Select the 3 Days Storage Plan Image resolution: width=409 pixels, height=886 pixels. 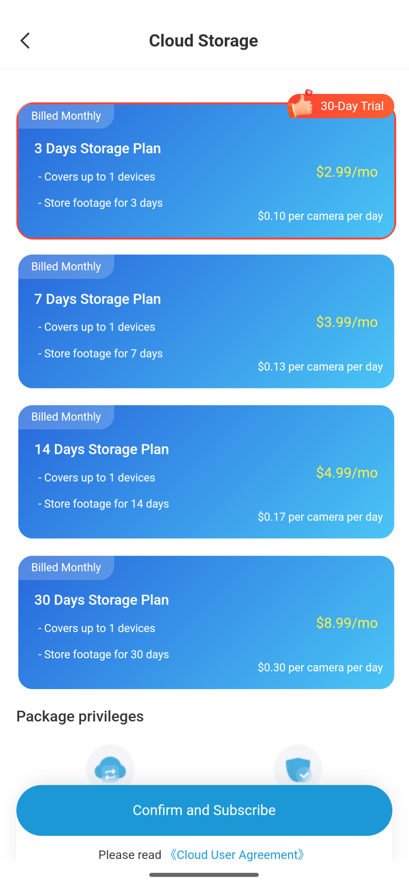[206, 171]
